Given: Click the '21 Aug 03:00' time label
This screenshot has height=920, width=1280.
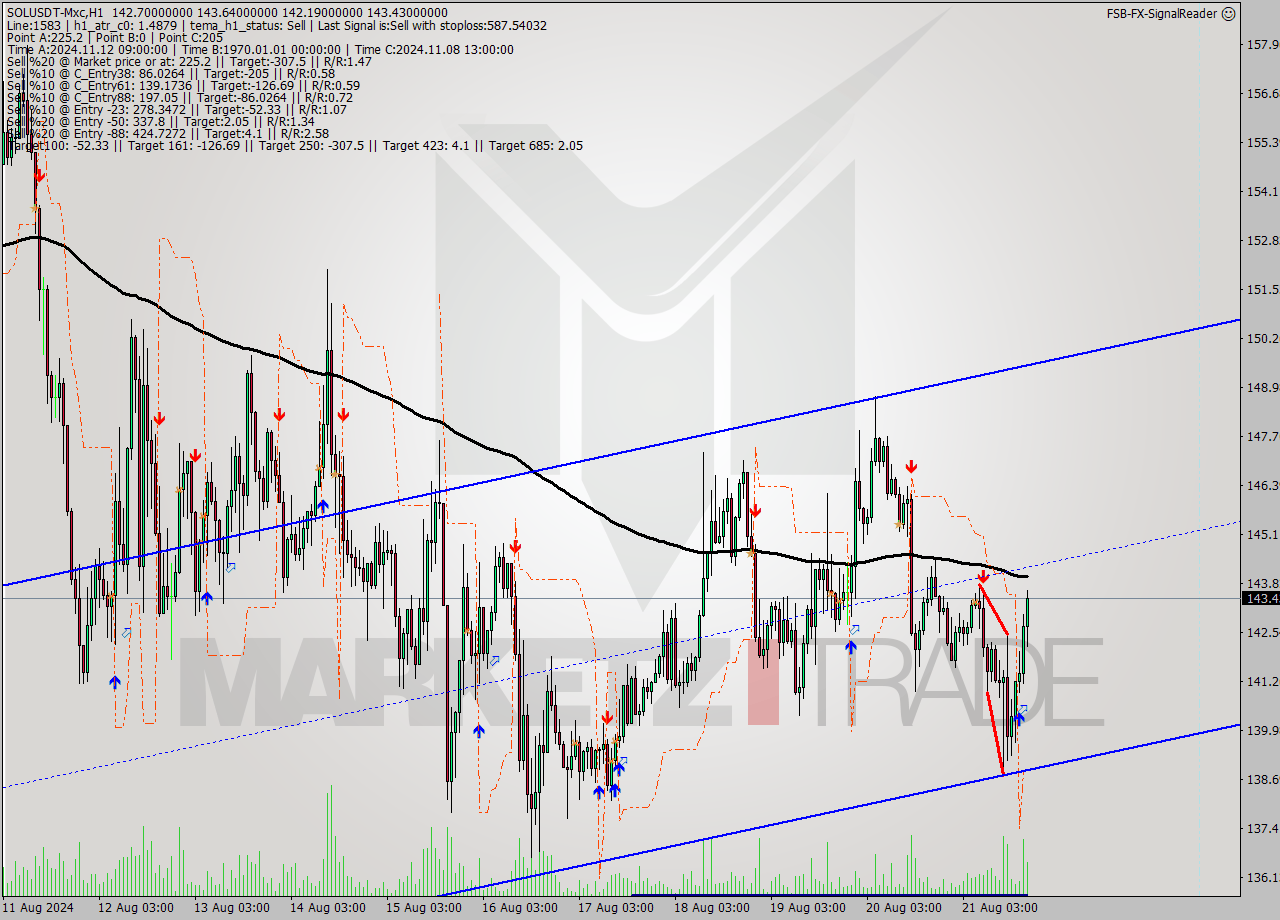Looking at the screenshot, I should point(1001,907).
